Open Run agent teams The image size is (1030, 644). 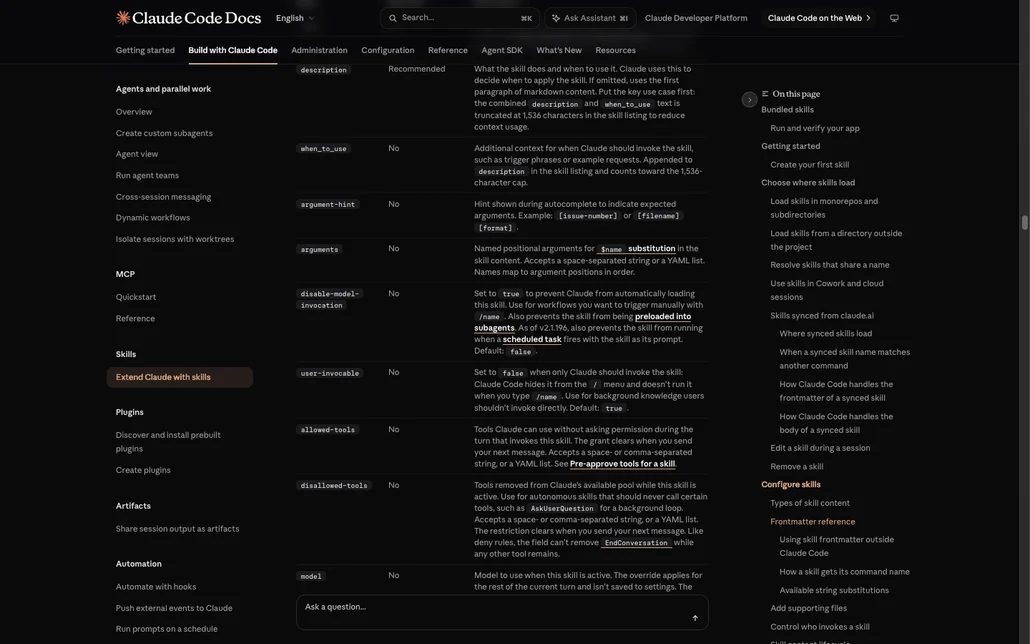point(147,175)
